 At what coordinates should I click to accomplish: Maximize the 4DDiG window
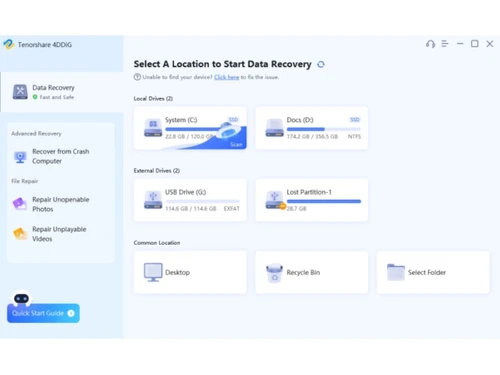point(475,44)
